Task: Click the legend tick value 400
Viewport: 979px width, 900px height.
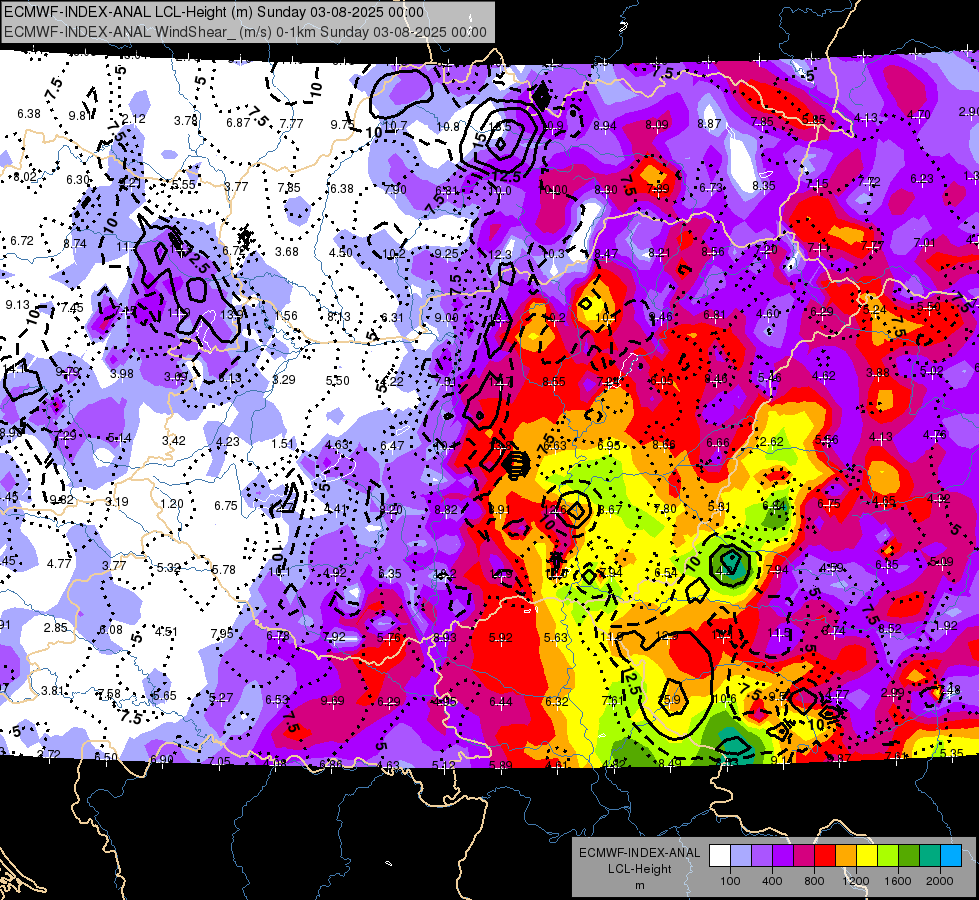Action: (x=772, y=881)
